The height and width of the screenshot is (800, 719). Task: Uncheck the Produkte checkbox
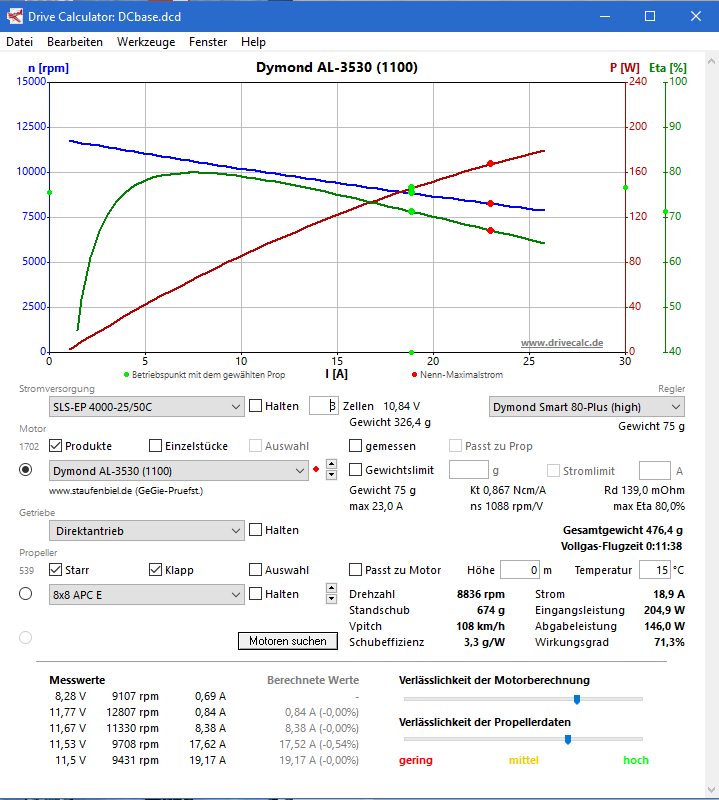tap(56, 446)
